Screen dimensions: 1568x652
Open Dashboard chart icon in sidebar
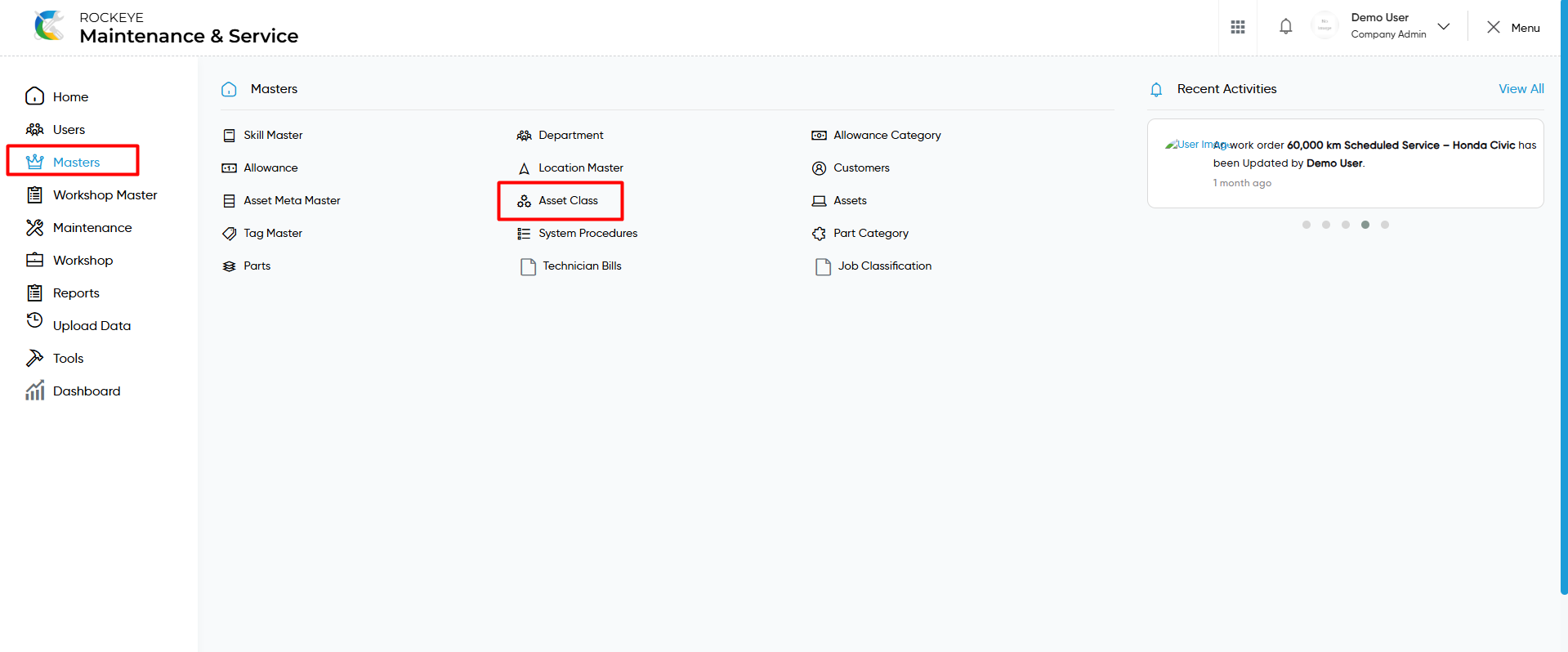click(x=34, y=391)
